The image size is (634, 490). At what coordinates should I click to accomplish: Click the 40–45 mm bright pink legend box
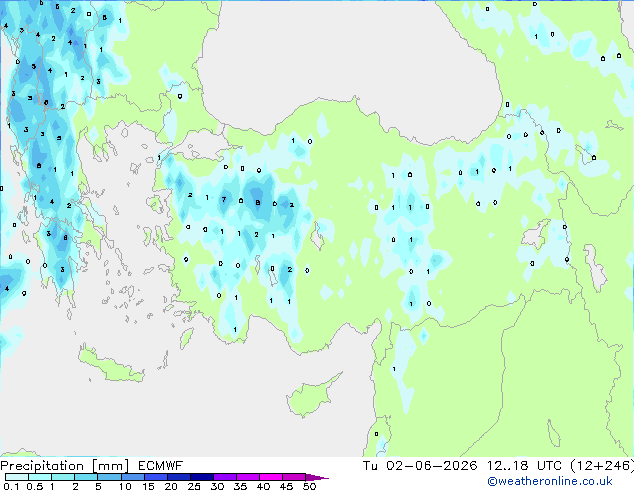pos(271,477)
